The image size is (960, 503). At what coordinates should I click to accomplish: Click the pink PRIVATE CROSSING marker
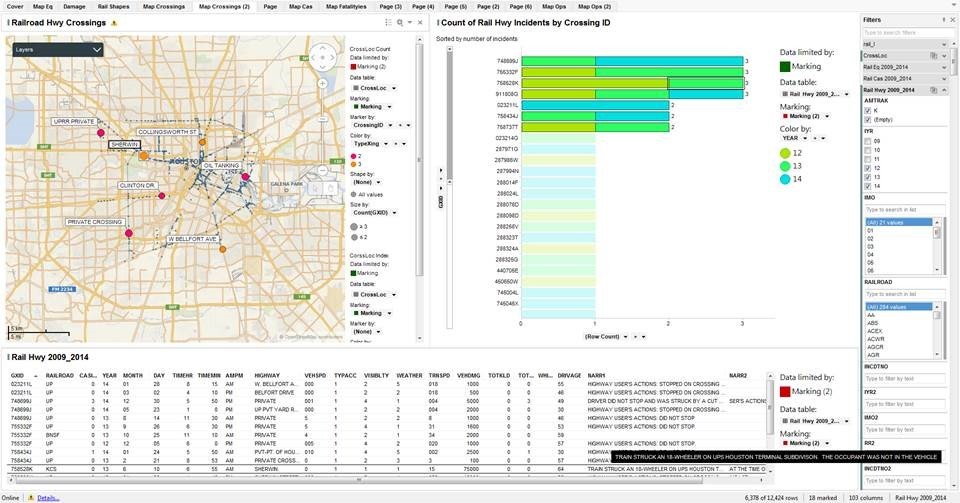click(129, 233)
